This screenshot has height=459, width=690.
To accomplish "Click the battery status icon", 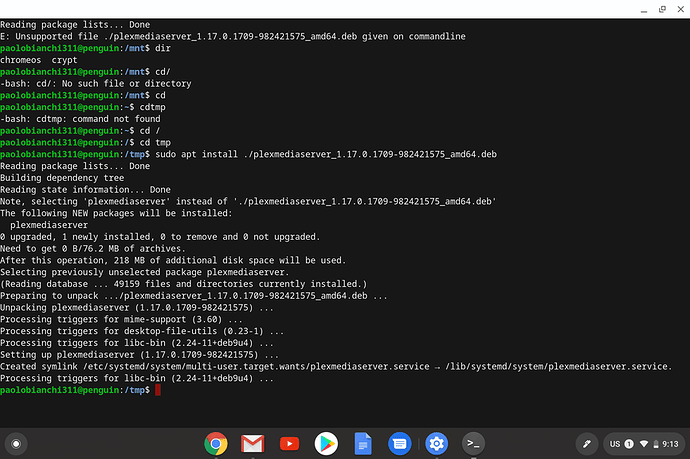I will [656, 444].
